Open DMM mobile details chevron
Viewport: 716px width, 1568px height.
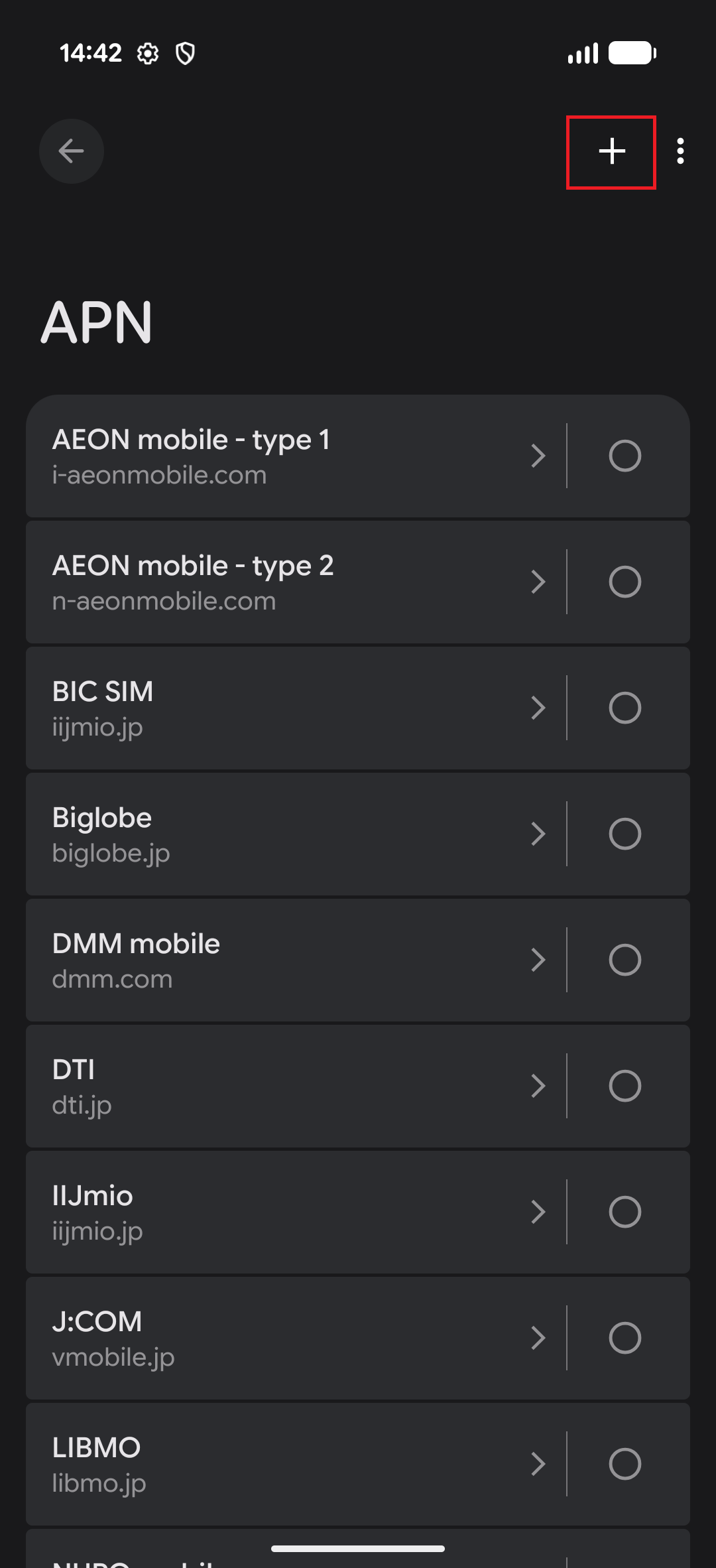[x=538, y=960]
